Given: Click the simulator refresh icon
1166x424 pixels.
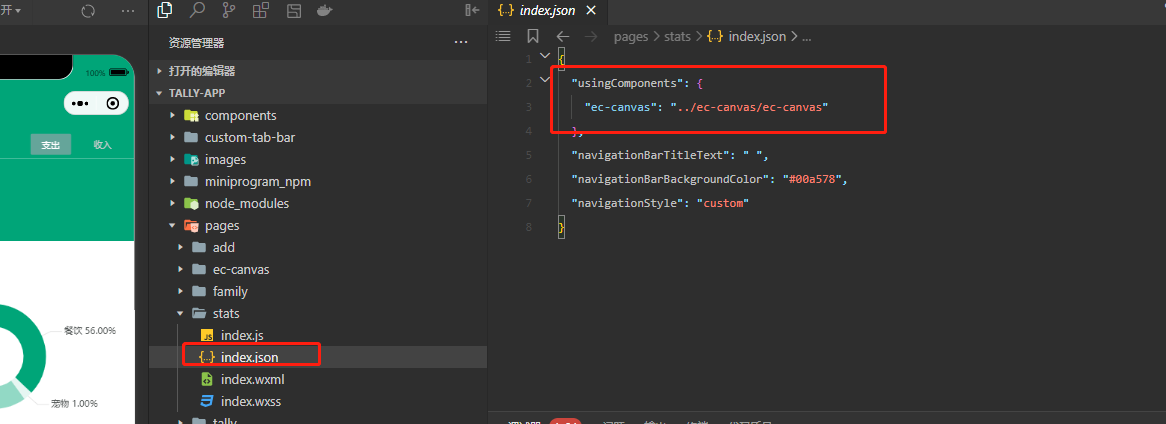Looking at the screenshot, I should (x=88, y=11).
